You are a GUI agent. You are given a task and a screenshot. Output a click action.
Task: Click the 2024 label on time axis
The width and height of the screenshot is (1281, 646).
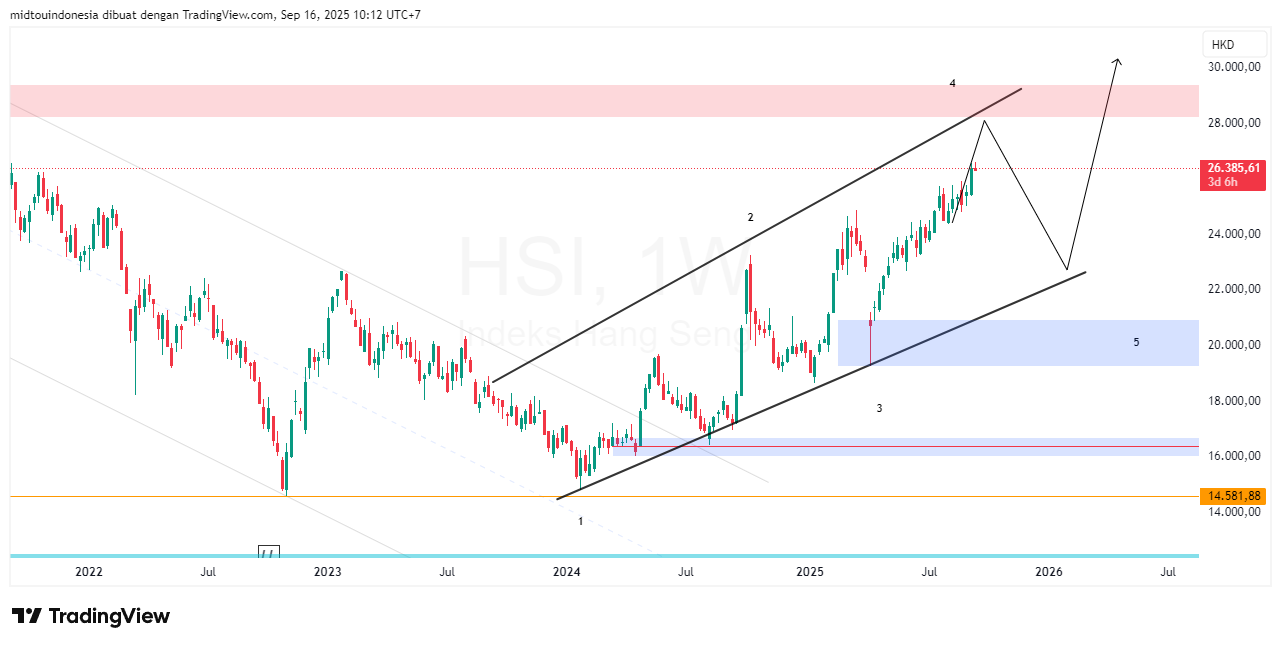[x=567, y=572]
